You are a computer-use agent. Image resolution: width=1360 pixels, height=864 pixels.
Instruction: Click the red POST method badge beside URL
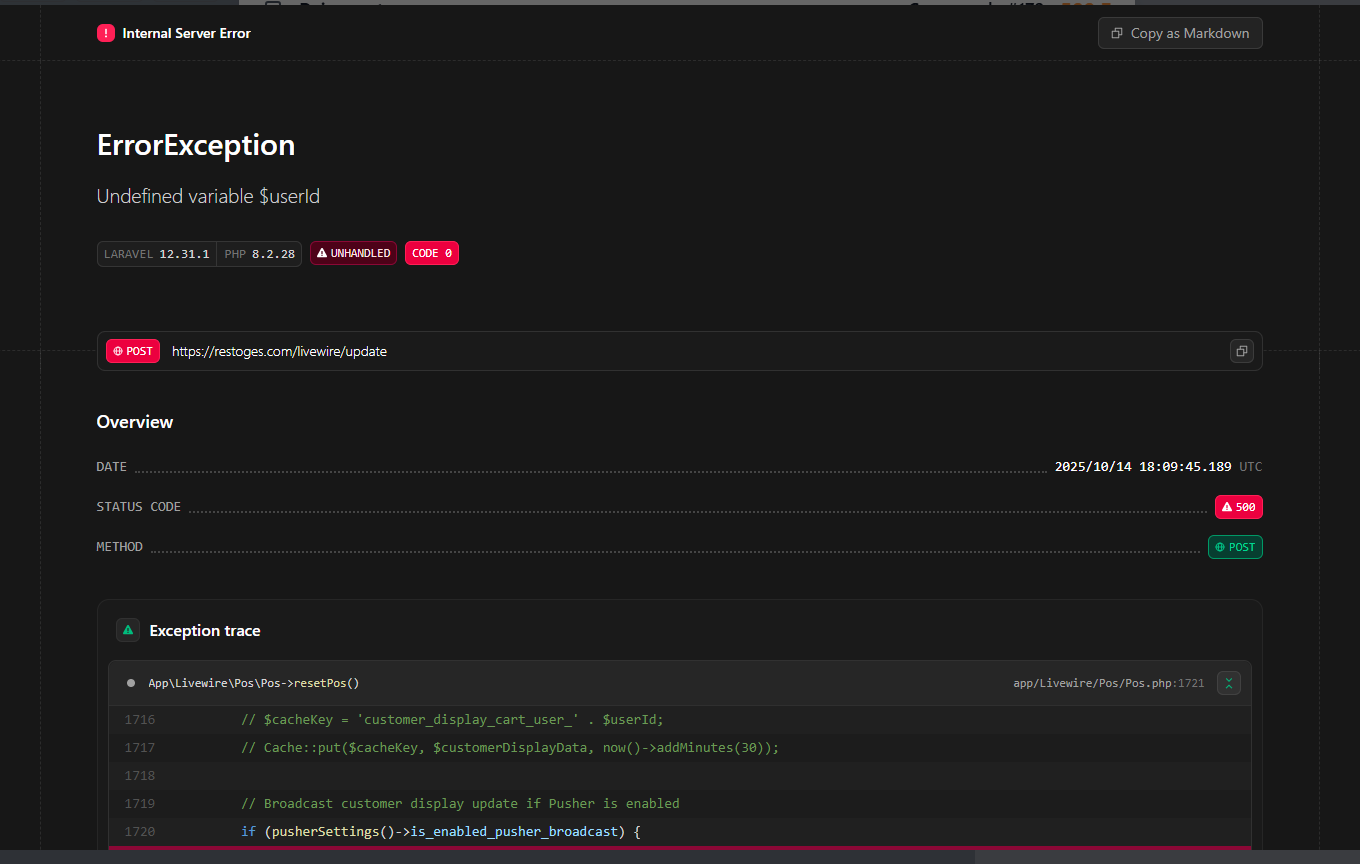tap(133, 351)
